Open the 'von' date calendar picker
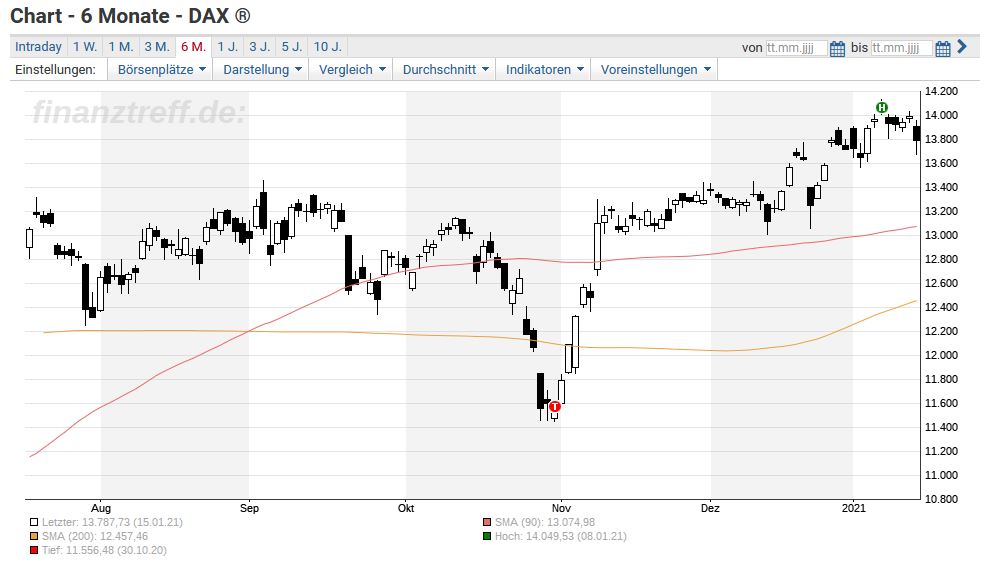This screenshot has height=563, width=991. click(837, 48)
